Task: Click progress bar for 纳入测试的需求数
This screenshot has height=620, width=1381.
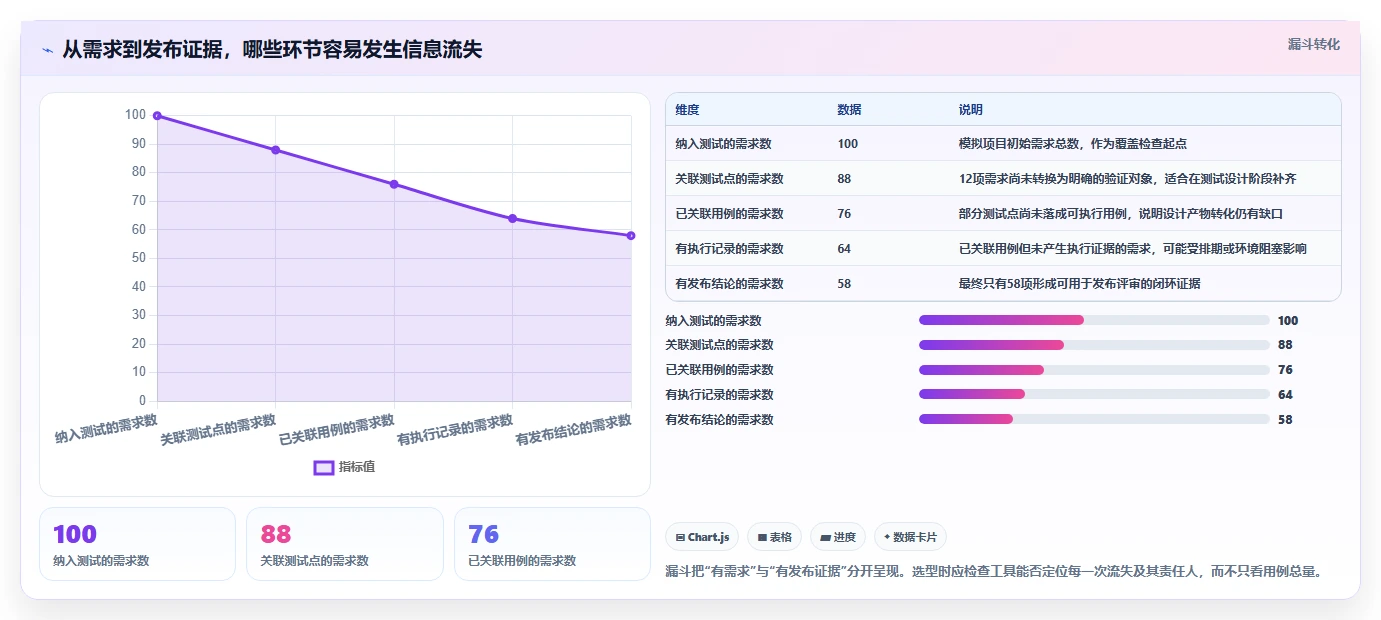Action: [1094, 320]
